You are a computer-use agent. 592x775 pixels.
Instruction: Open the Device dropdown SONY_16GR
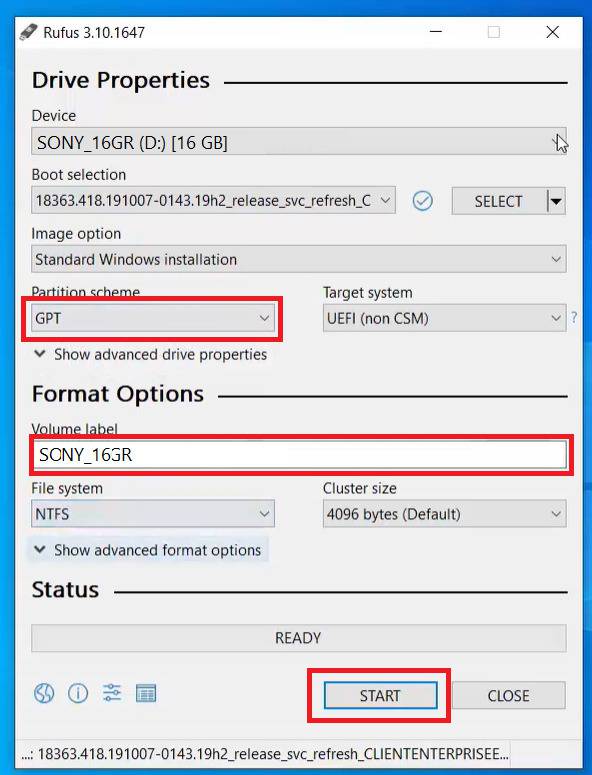coord(299,142)
